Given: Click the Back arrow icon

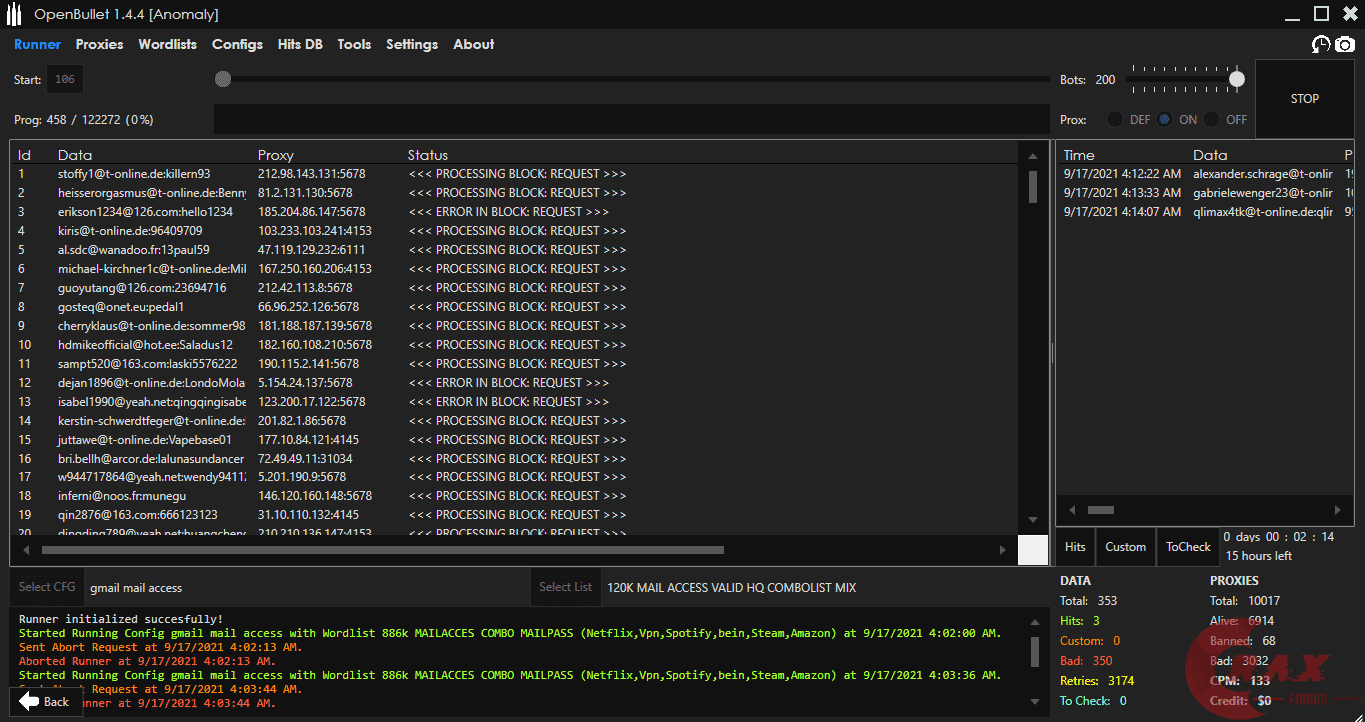Looking at the screenshot, I should tap(29, 701).
